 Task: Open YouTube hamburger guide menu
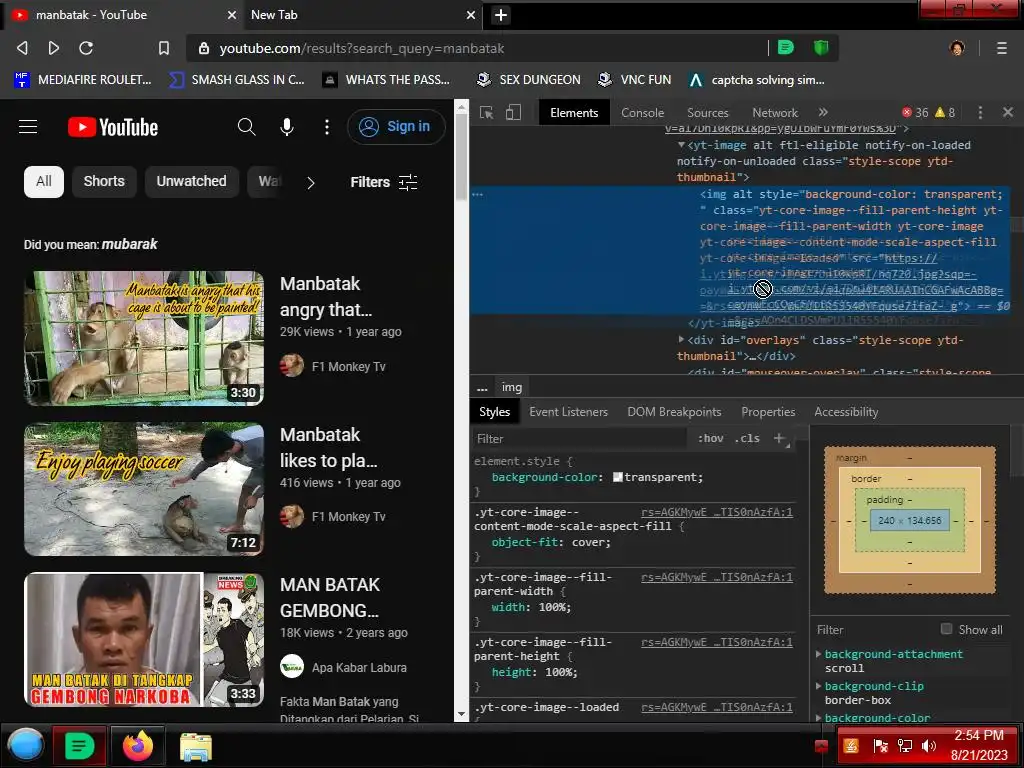point(28,127)
